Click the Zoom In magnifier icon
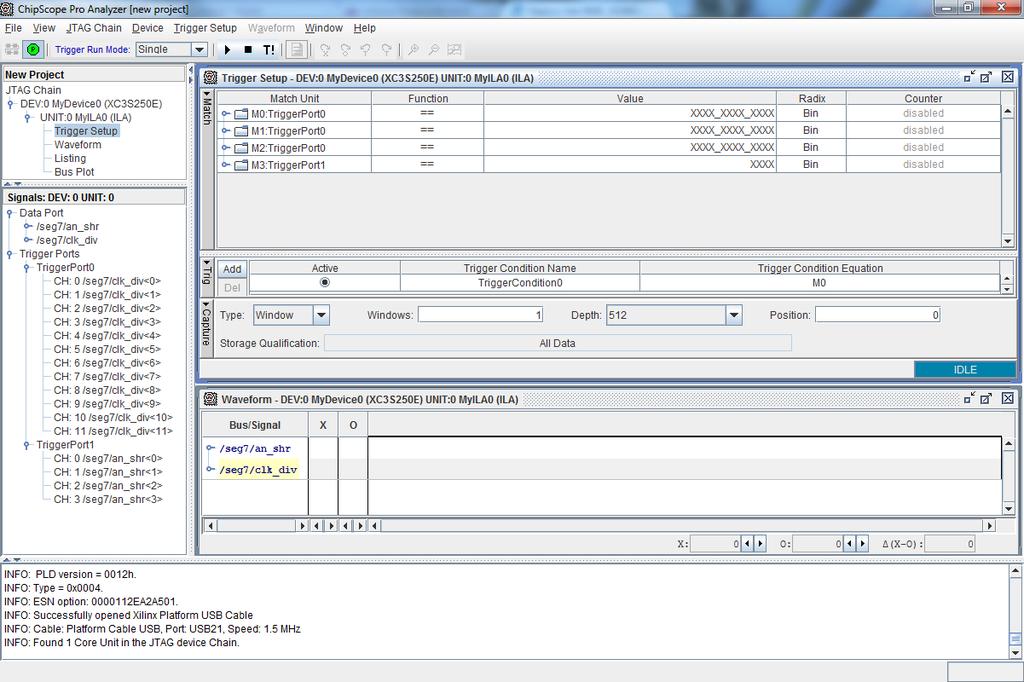The width and height of the screenshot is (1024, 682). pos(413,49)
